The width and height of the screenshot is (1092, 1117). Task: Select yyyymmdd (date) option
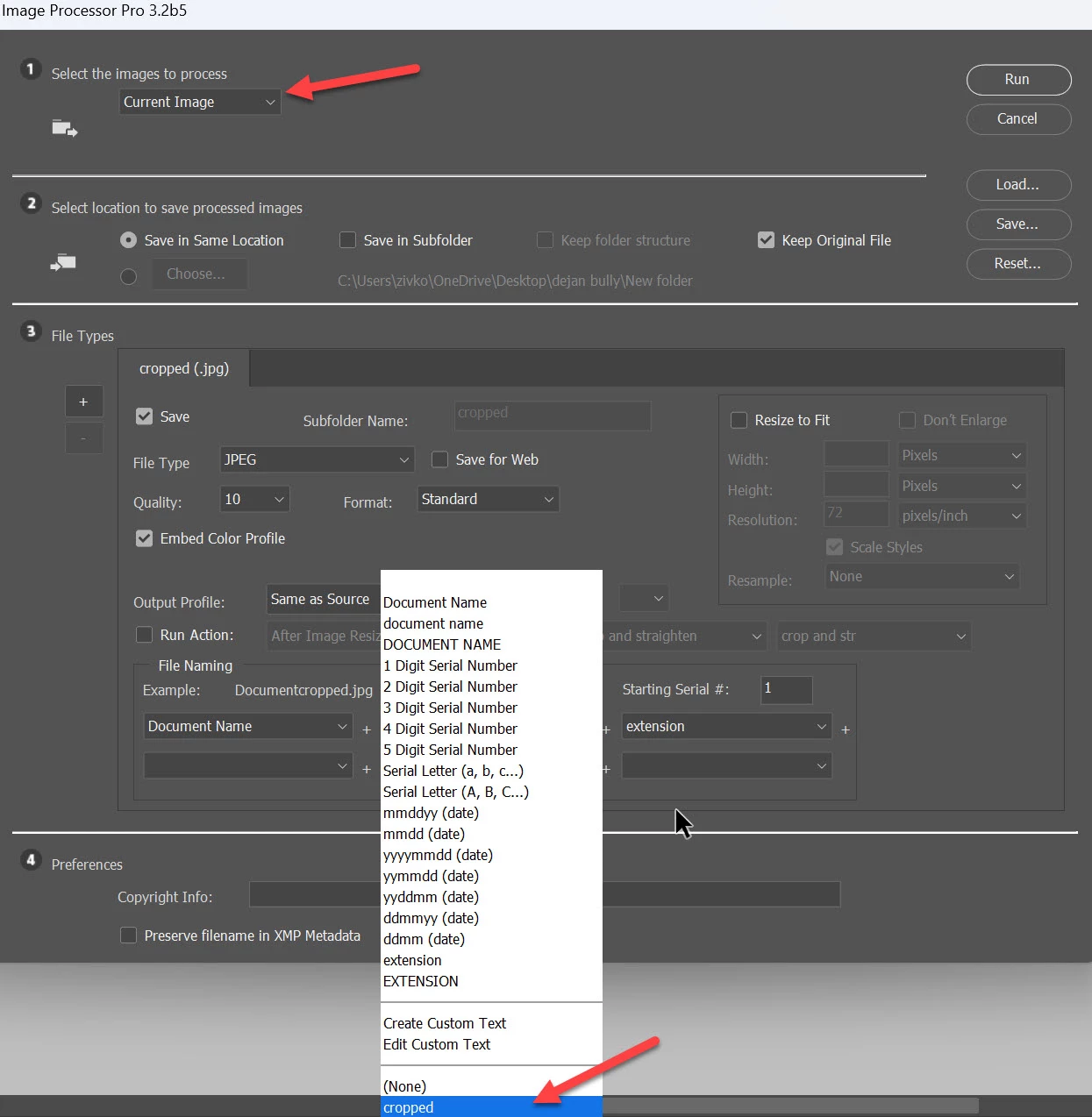491,855
